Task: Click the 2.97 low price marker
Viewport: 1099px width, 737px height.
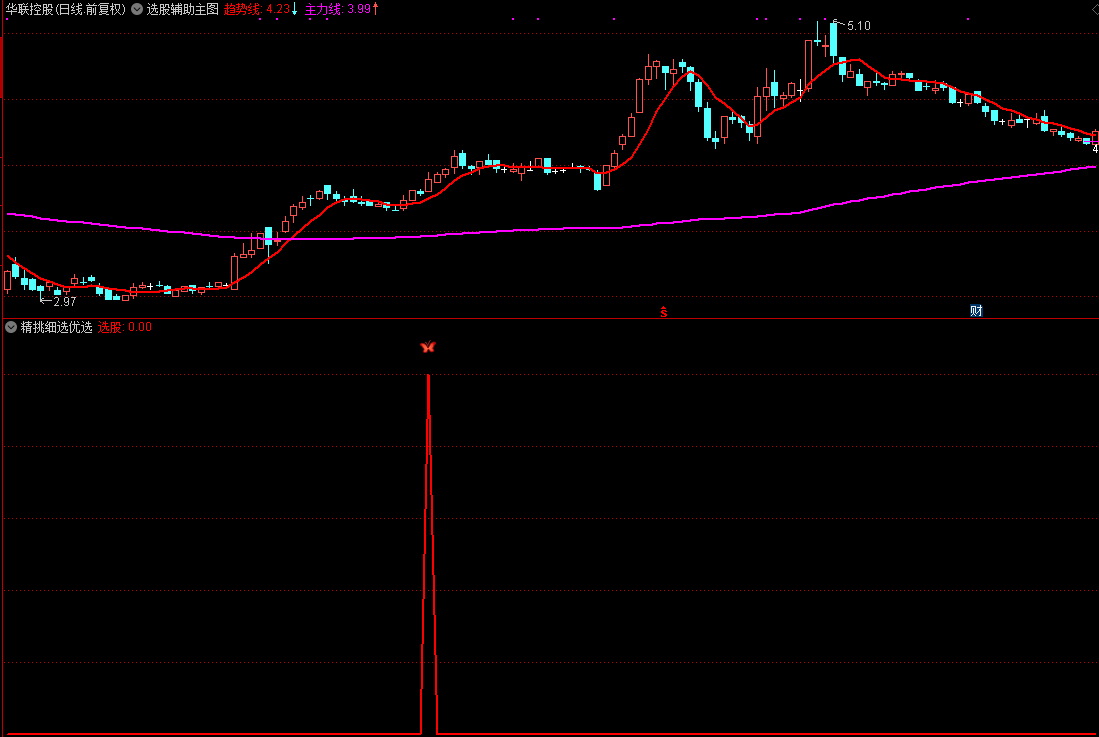Action: pos(63,301)
